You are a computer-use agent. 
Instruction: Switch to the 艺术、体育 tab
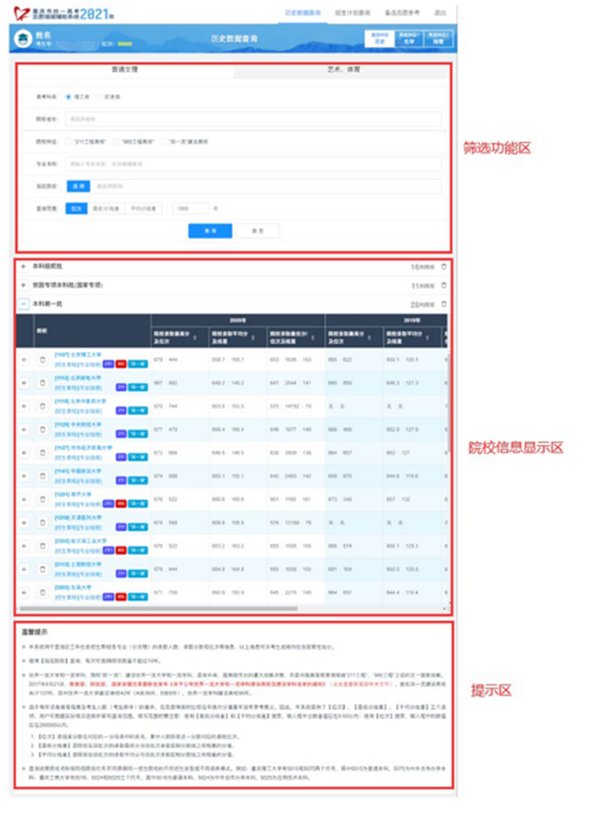(x=343, y=70)
